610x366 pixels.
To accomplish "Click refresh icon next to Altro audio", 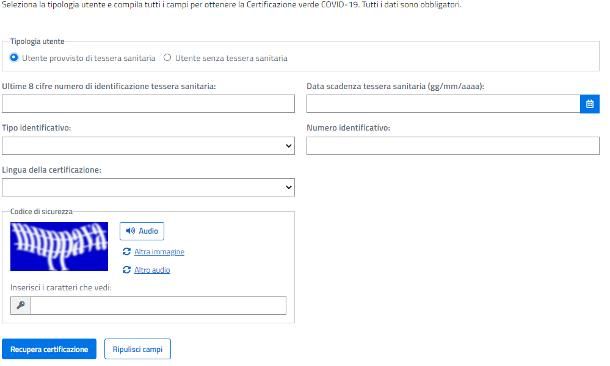I will 126,270.
